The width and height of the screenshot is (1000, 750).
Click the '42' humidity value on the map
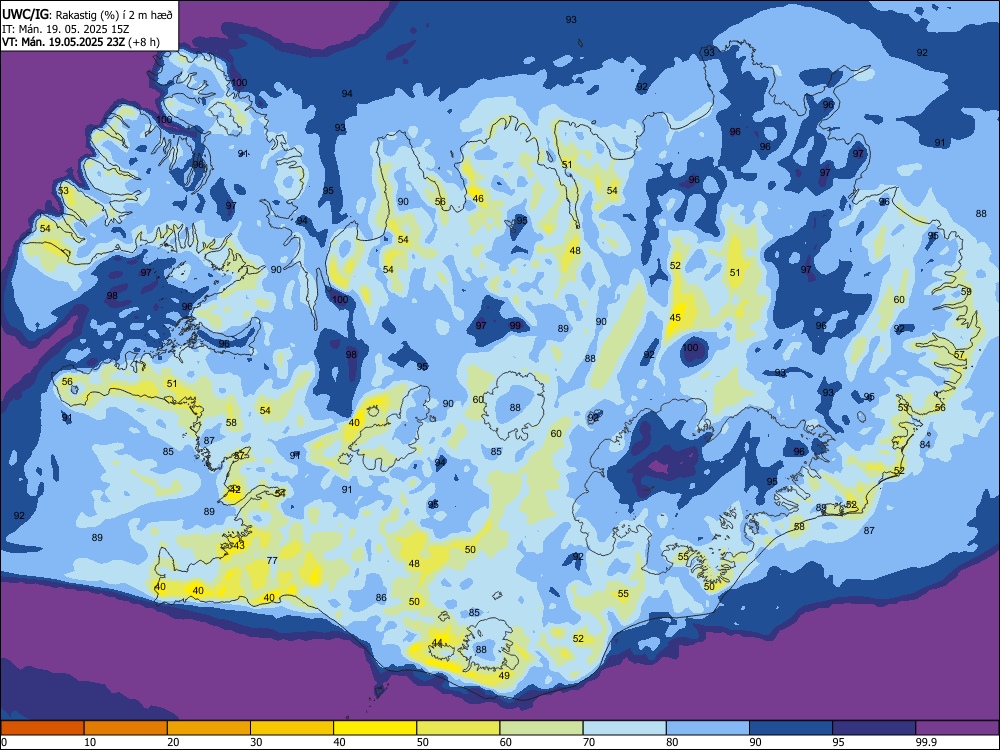(x=235, y=490)
